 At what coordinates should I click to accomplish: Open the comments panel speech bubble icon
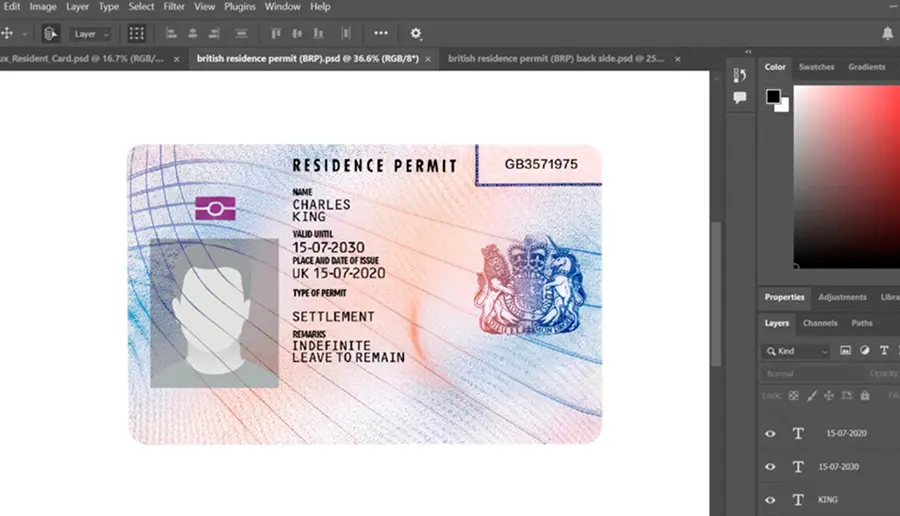pyautogui.click(x=740, y=98)
